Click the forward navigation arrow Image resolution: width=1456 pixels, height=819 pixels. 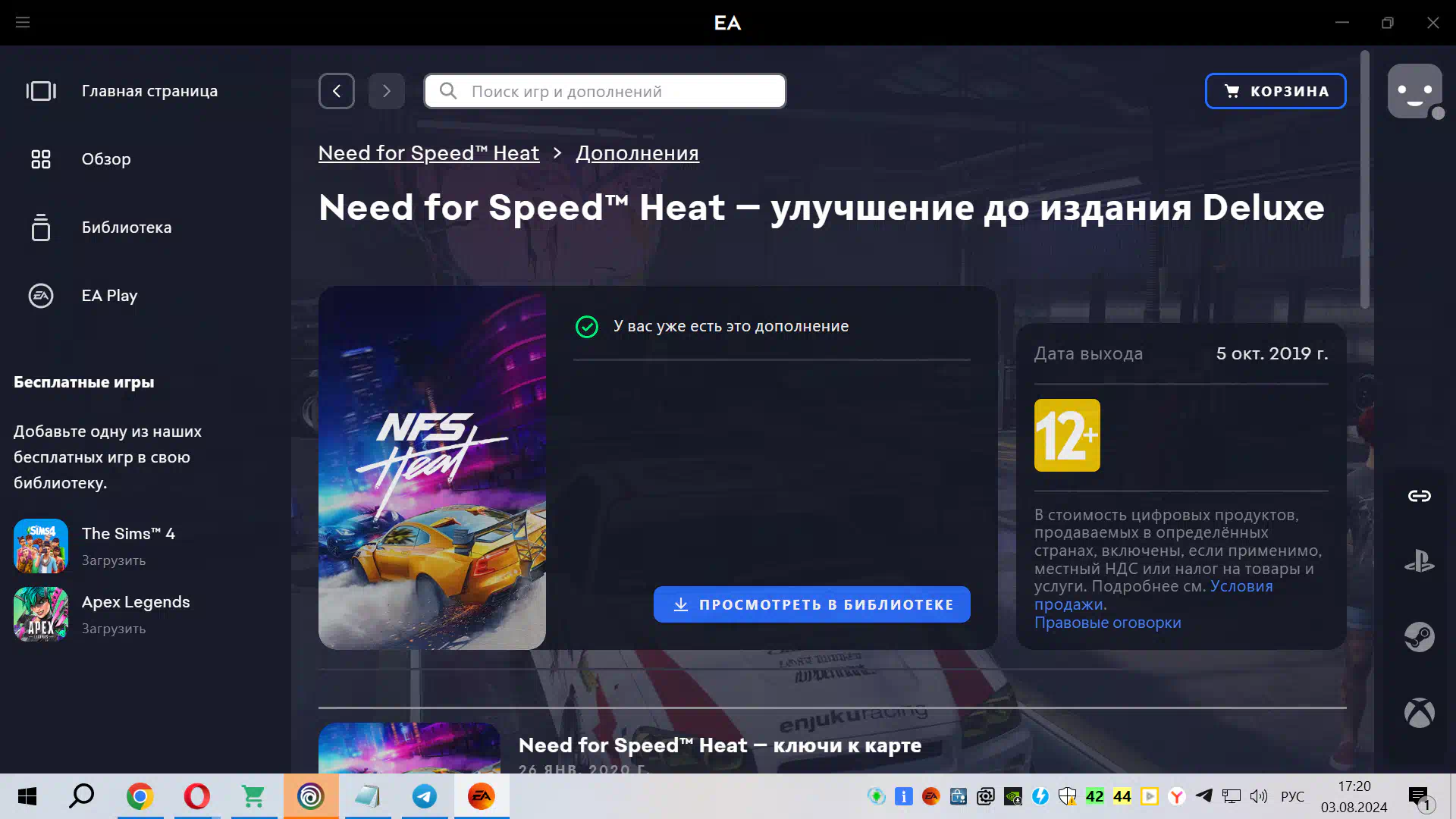point(387,91)
